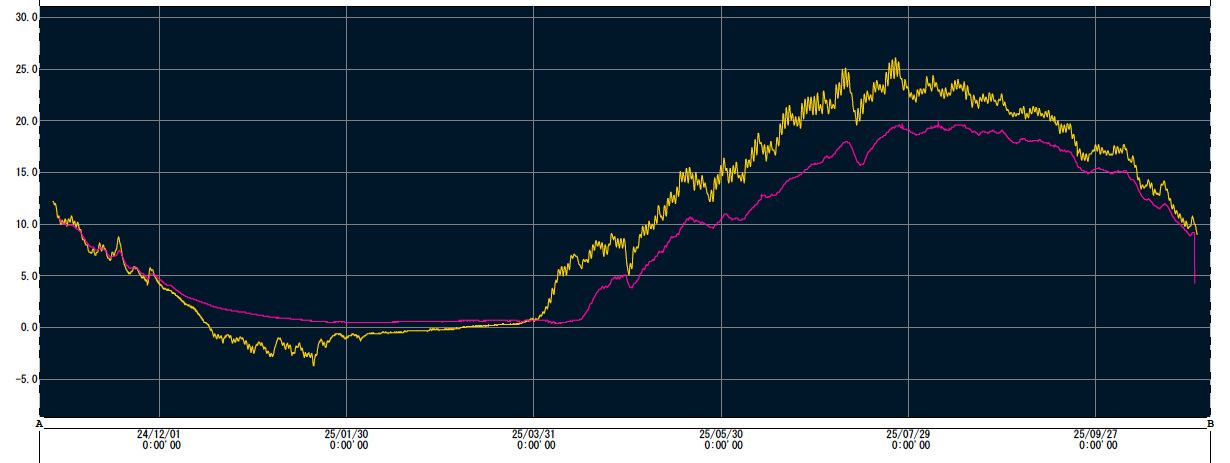Click the 5.0 vertical axis label
This screenshot has width=1230, height=463.
tap(24, 276)
